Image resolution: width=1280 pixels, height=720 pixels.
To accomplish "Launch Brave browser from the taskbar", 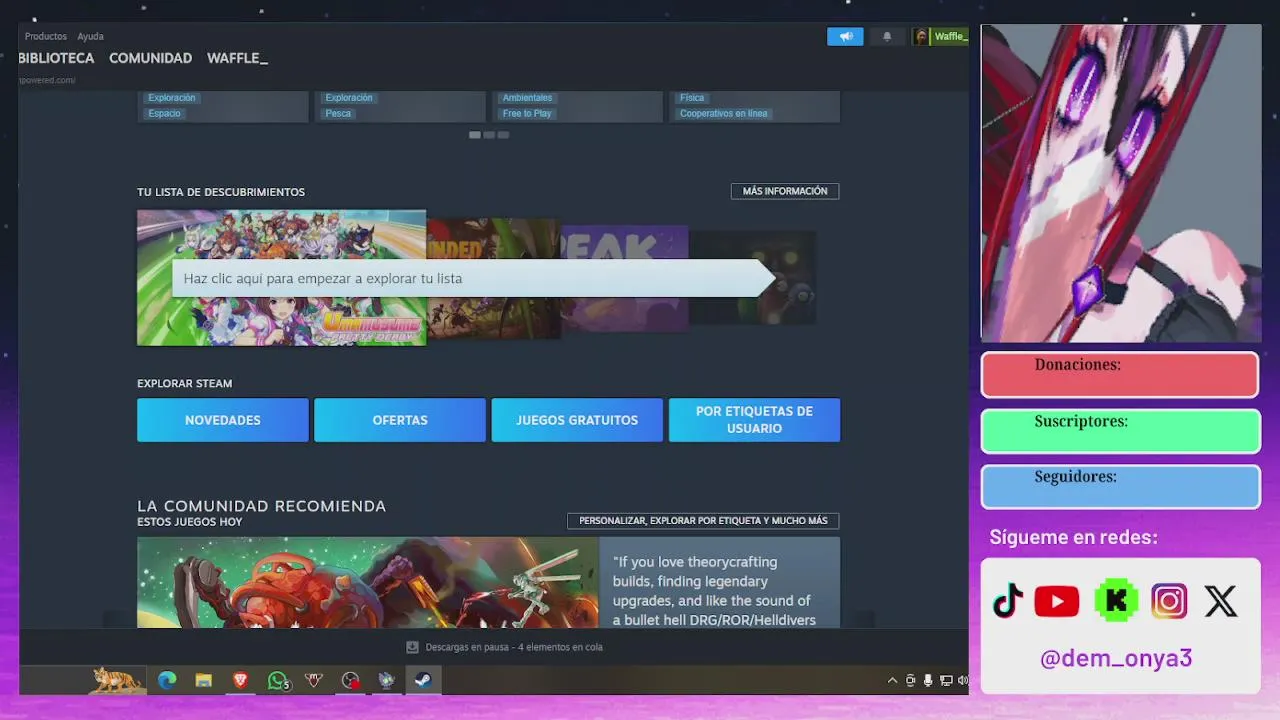I will (240, 680).
